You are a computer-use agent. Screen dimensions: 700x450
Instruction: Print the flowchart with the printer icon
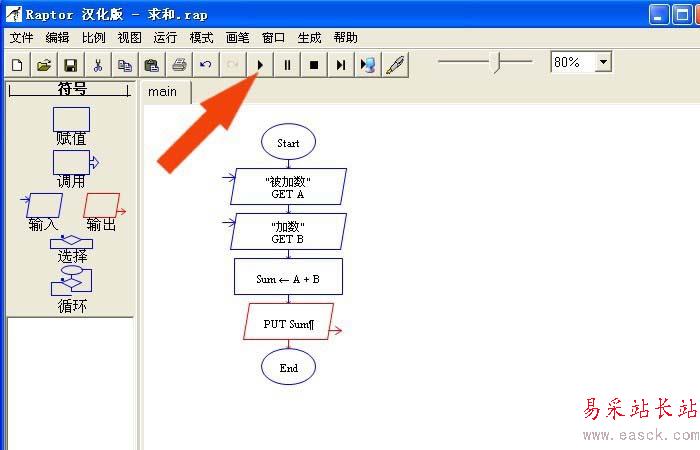[x=179, y=65]
